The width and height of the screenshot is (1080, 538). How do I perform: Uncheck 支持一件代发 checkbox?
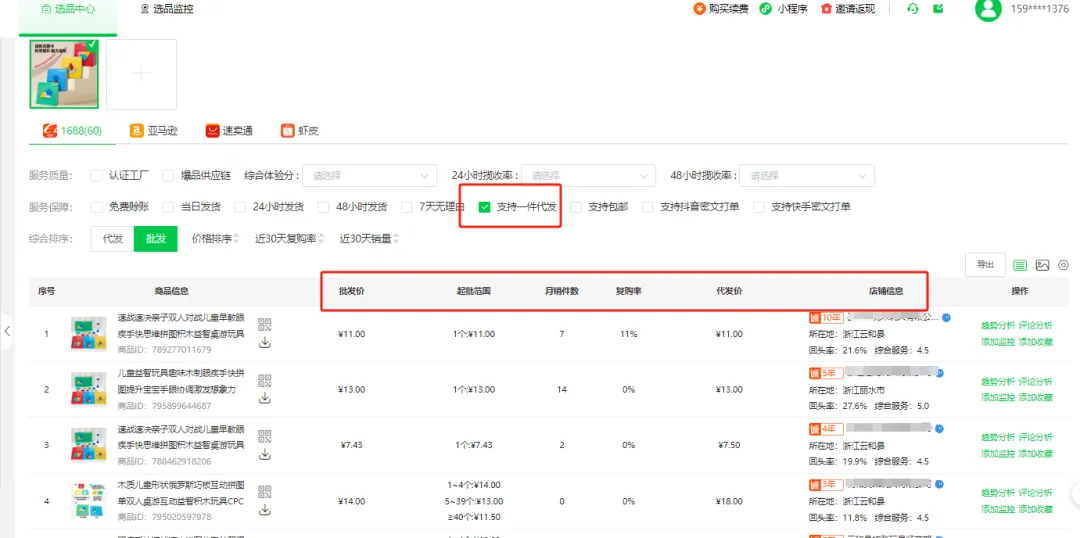[485, 207]
